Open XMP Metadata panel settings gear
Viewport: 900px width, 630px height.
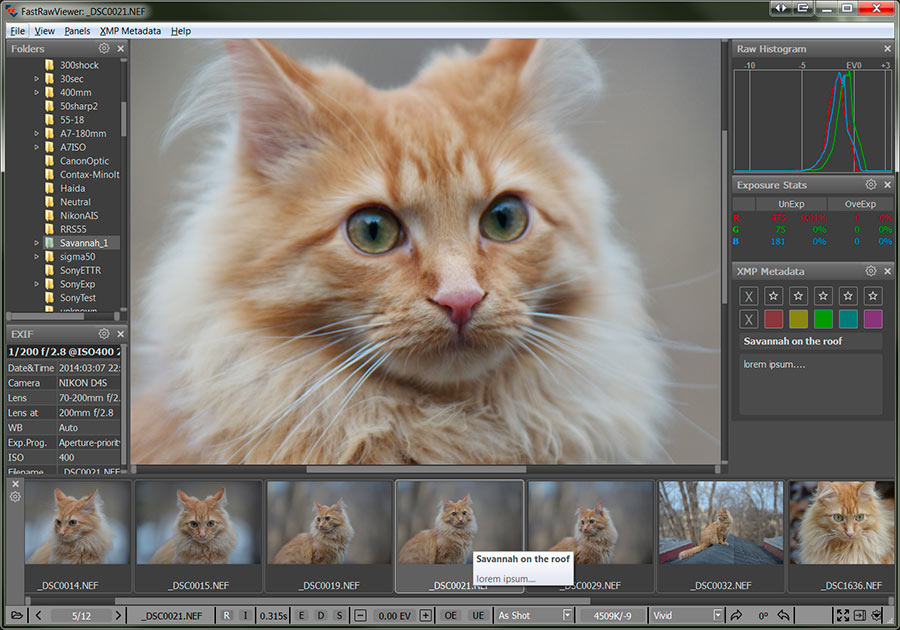click(870, 271)
